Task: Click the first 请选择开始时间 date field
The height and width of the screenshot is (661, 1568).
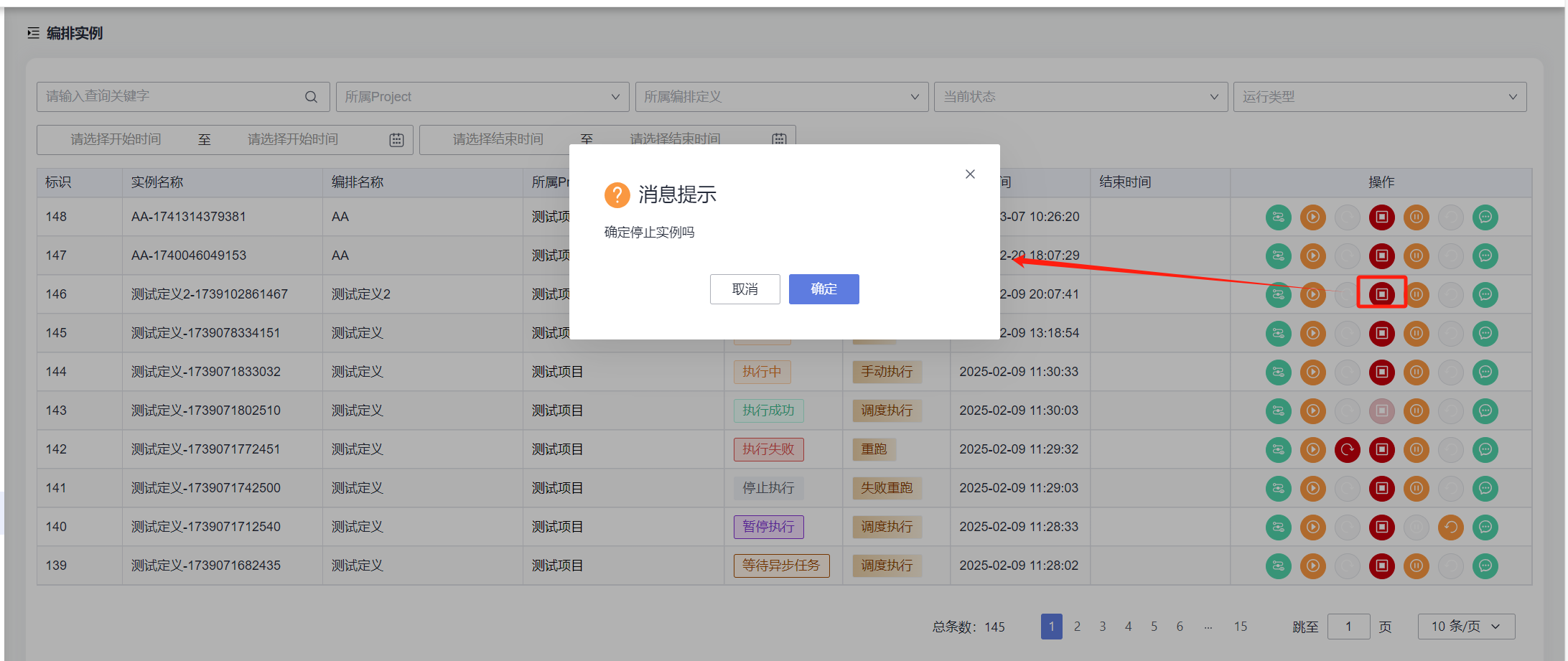Action: pyautogui.click(x=116, y=139)
